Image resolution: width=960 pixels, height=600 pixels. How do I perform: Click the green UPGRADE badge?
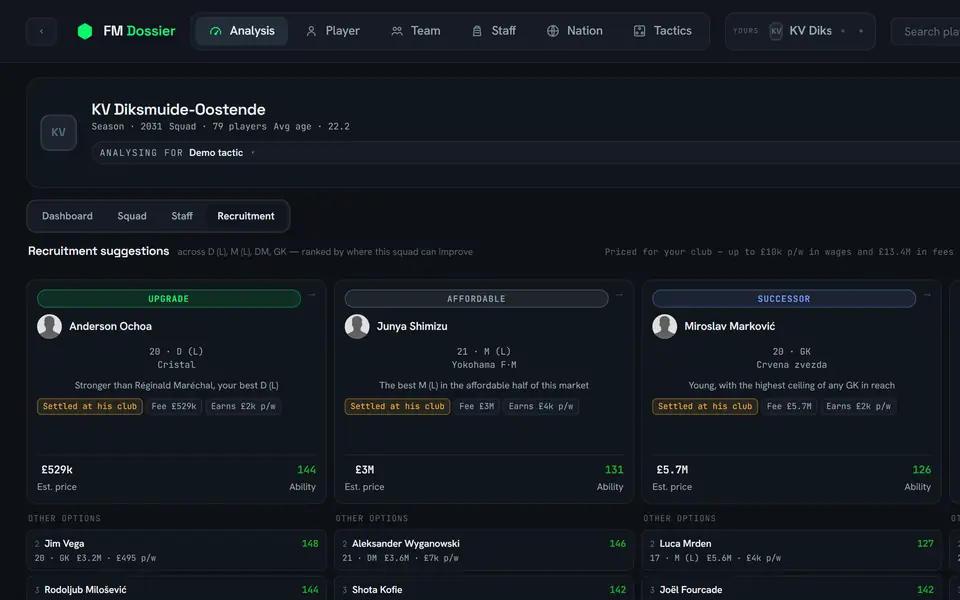coord(168,299)
